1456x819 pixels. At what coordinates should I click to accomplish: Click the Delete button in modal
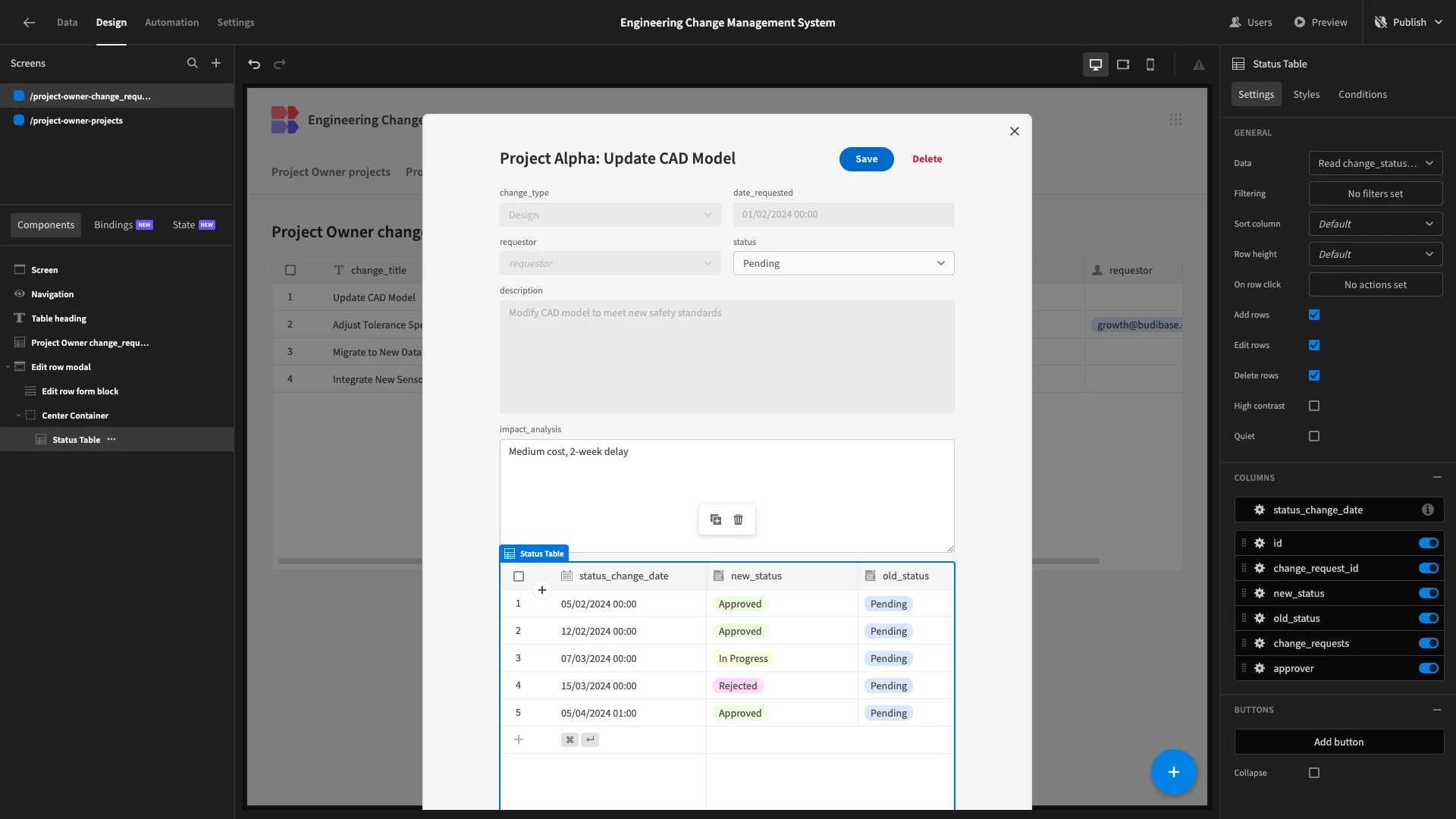pos(927,159)
